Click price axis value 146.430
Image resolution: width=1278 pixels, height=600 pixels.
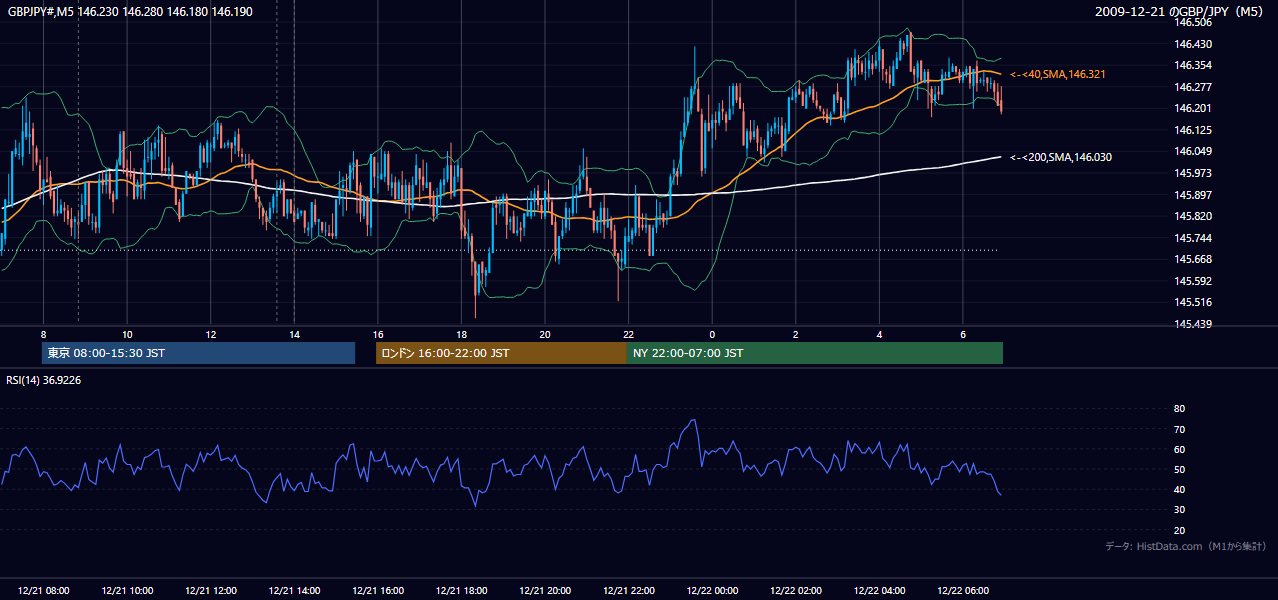click(1193, 44)
